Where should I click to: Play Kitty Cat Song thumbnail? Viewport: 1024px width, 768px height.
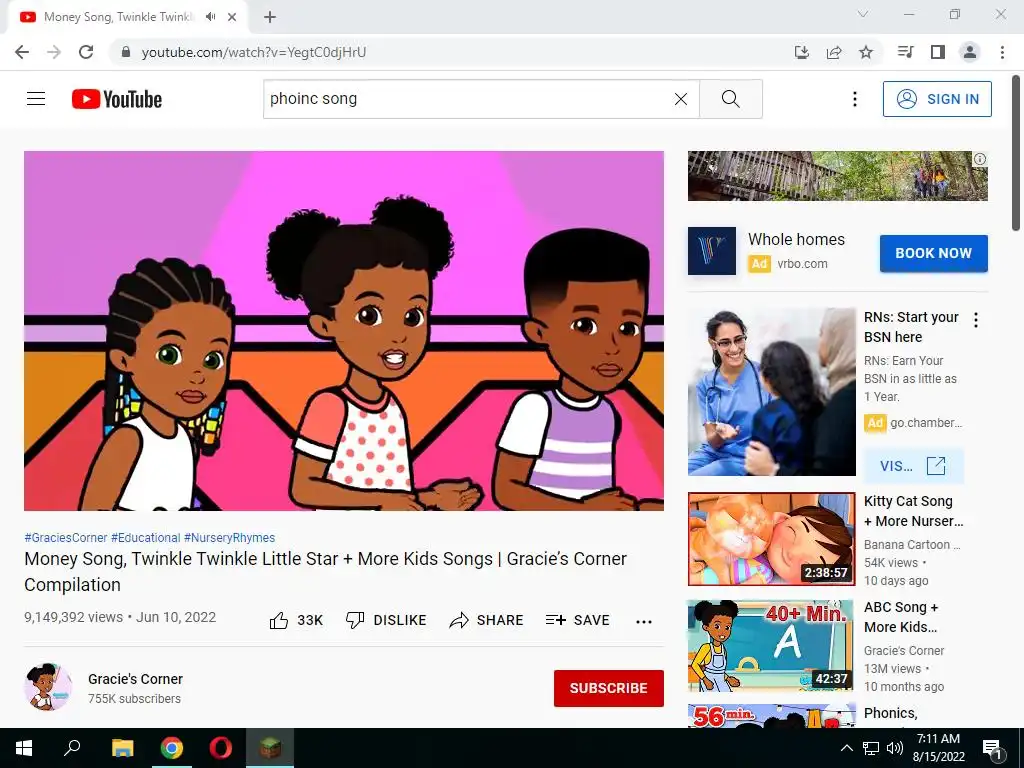(771, 539)
